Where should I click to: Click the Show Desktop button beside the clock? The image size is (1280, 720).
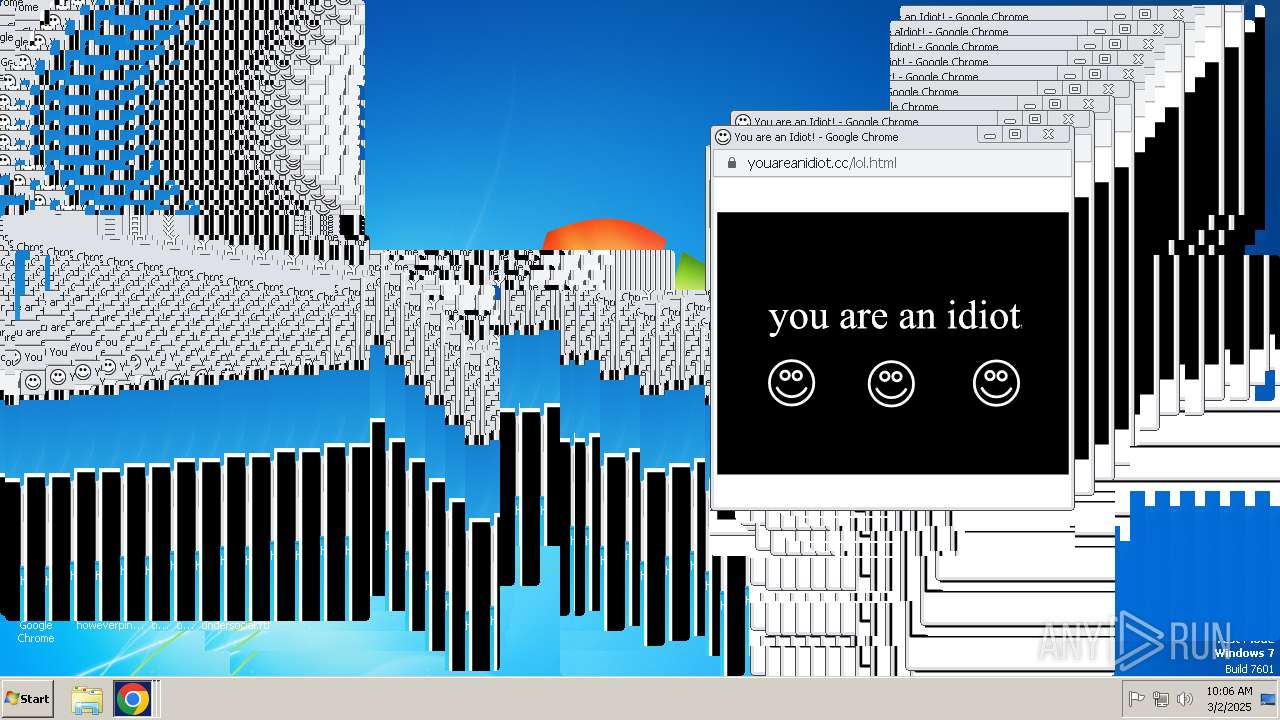coord(1269,699)
